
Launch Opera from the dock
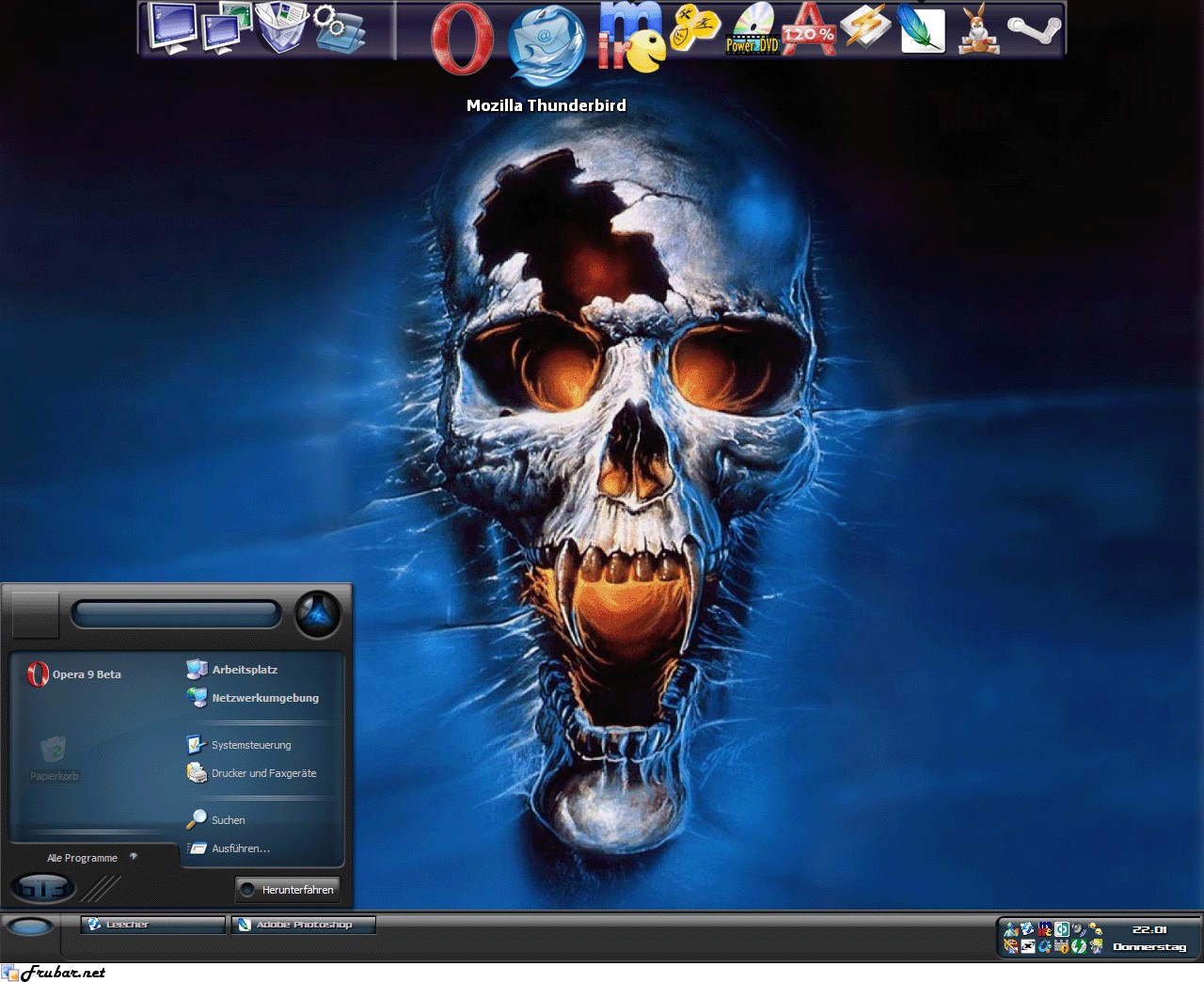point(462,40)
